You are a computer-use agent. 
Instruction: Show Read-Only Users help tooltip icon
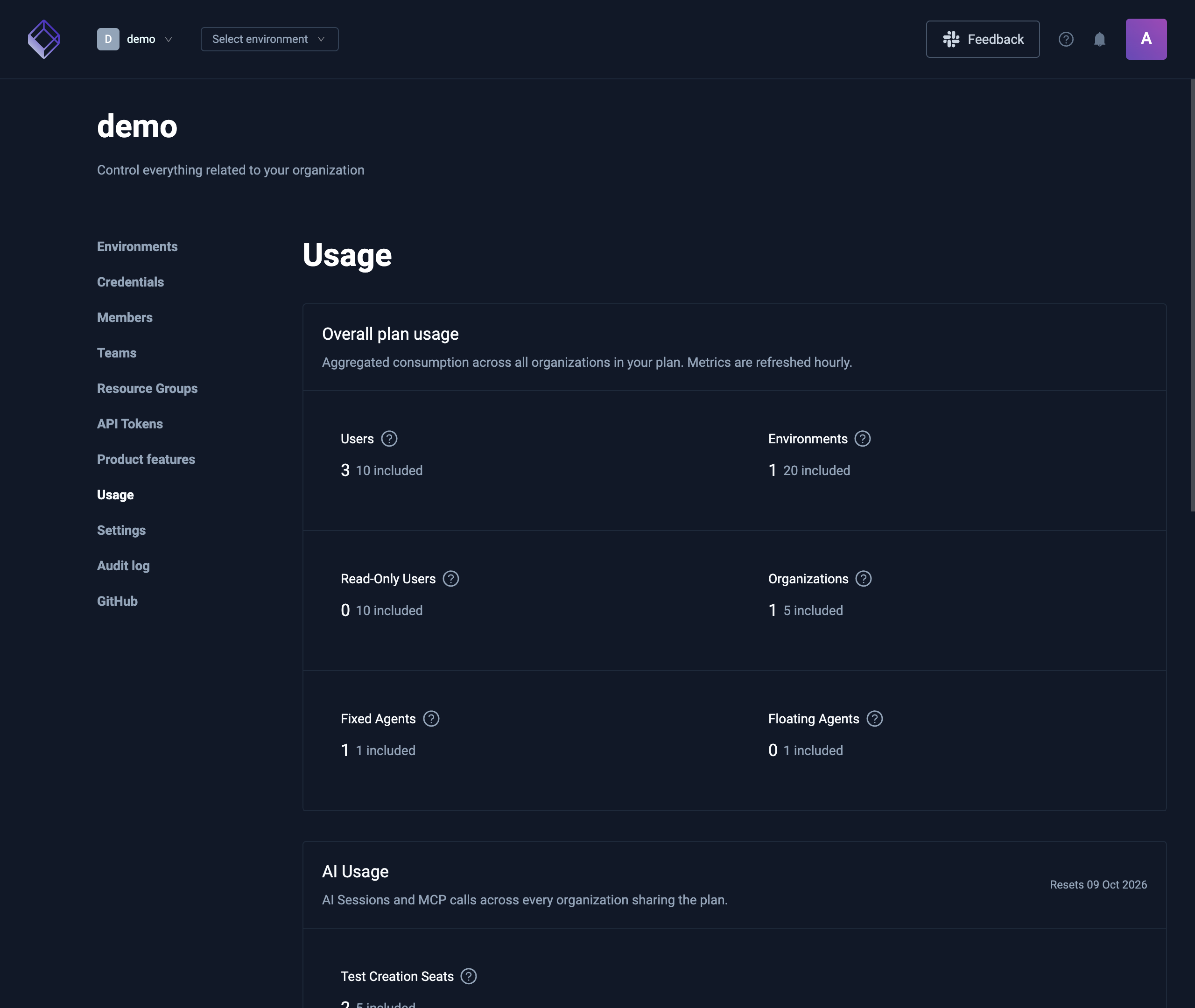click(x=451, y=579)
